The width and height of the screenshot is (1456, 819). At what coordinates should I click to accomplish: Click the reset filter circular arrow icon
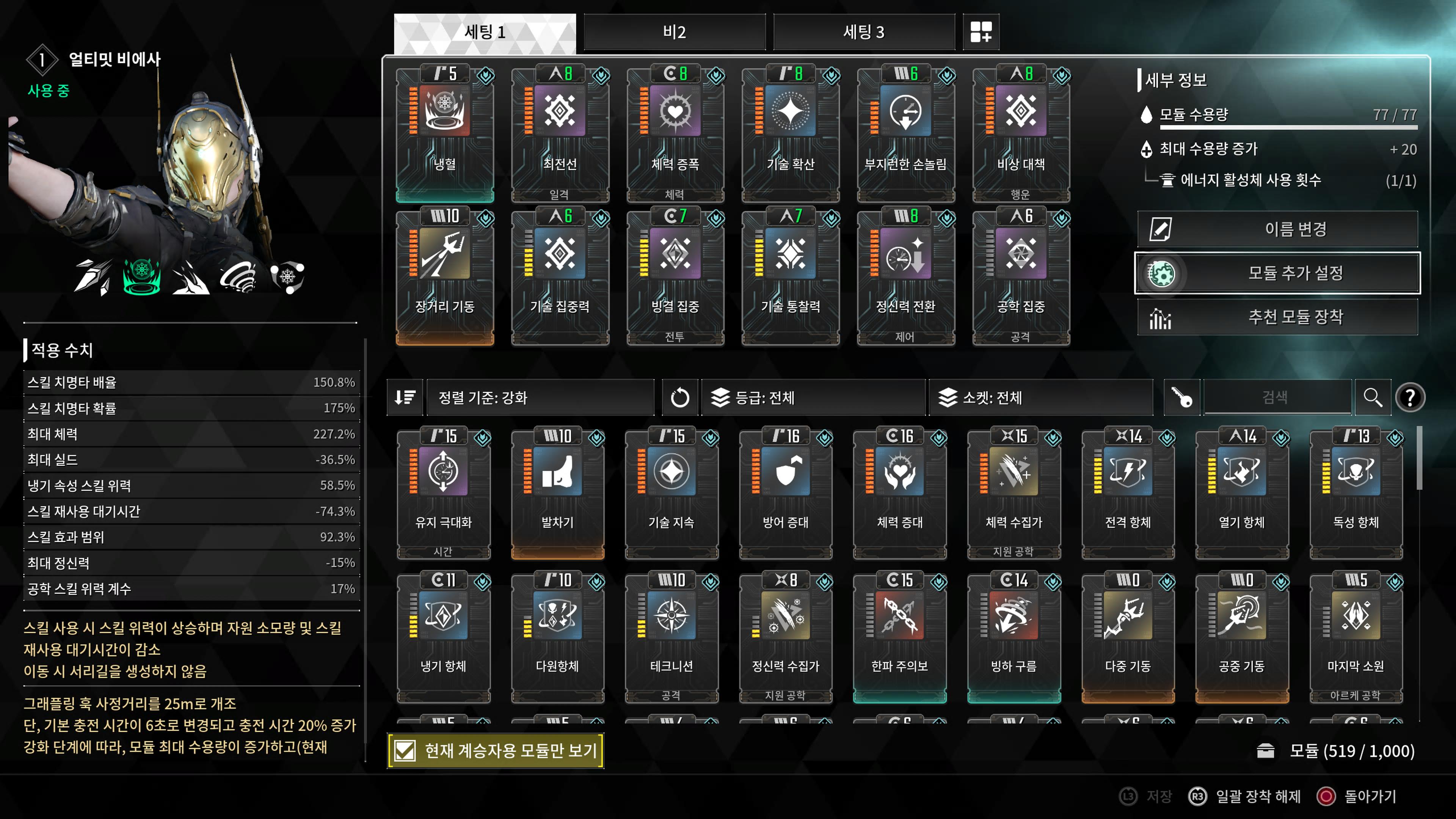tap(679, 397)
